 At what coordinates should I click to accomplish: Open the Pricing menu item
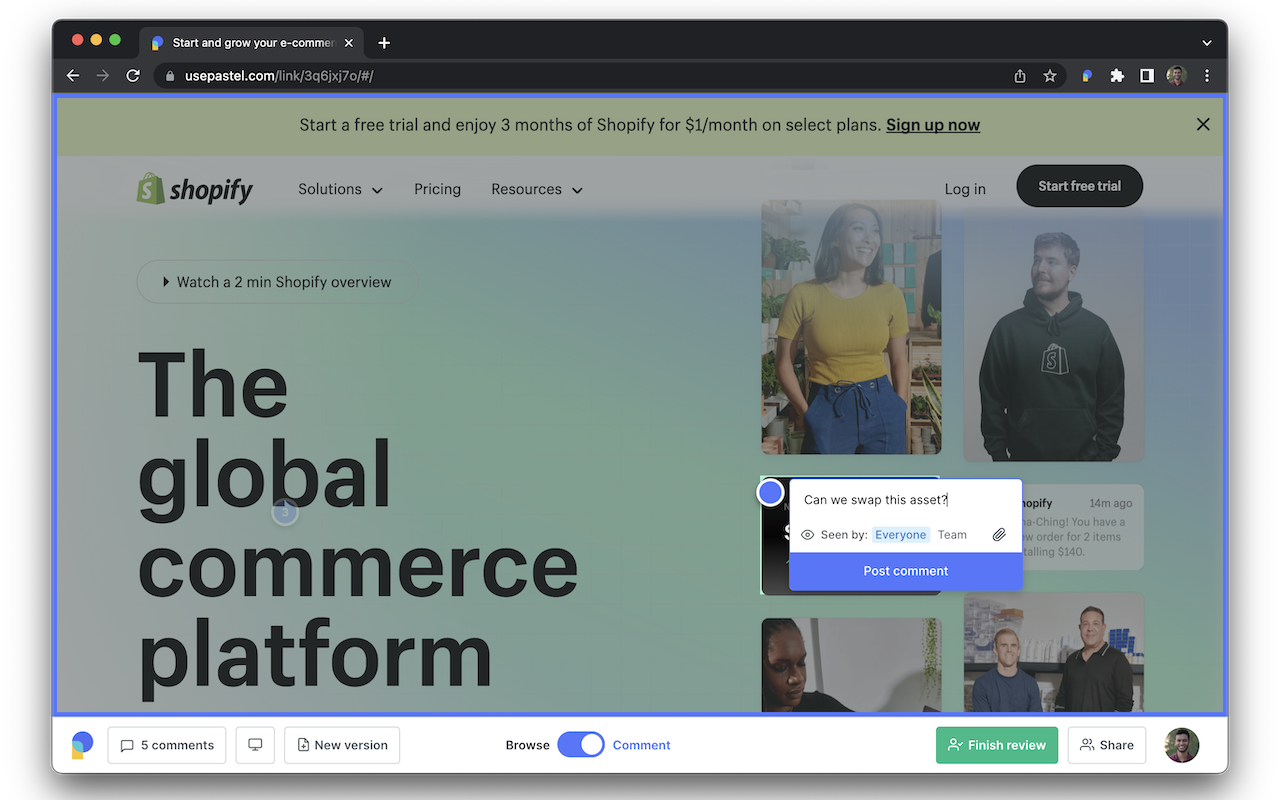[437, 189]
